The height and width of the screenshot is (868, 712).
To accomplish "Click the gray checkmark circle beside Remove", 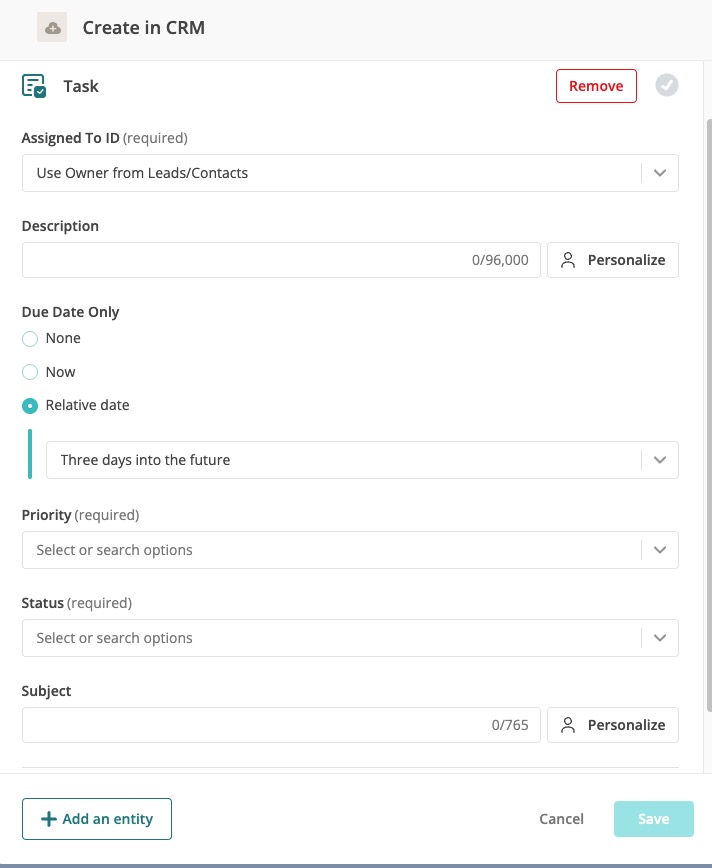I will pyautogui.click(x=667, y=85).
